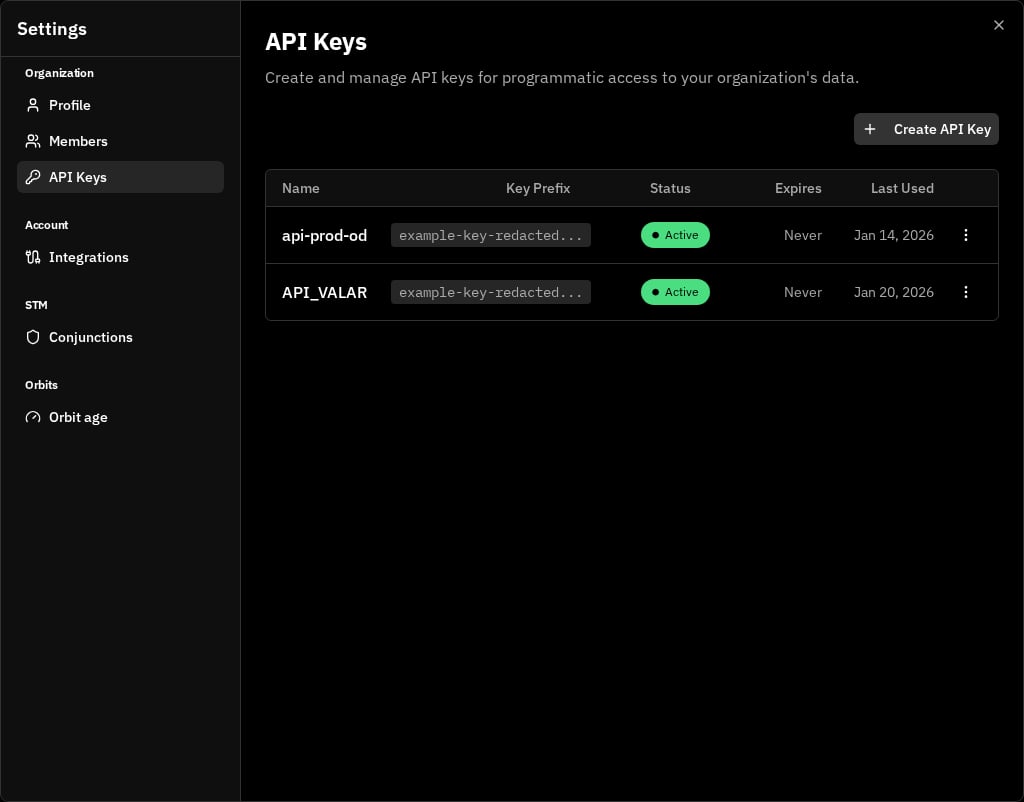Click the Jan 20, 2026 last used date

pyautogui.click(x=894, y=292)
